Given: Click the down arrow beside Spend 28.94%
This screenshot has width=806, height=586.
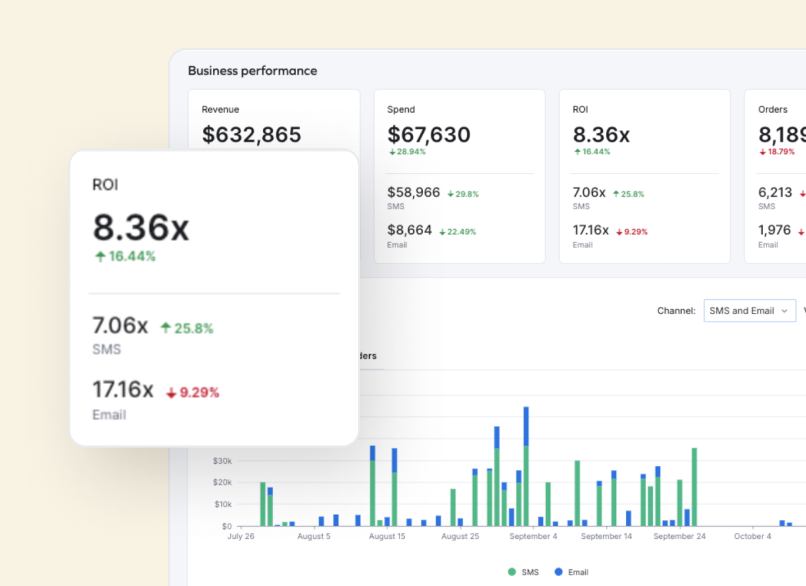Looking at the screenshot, I should point(393,152).
